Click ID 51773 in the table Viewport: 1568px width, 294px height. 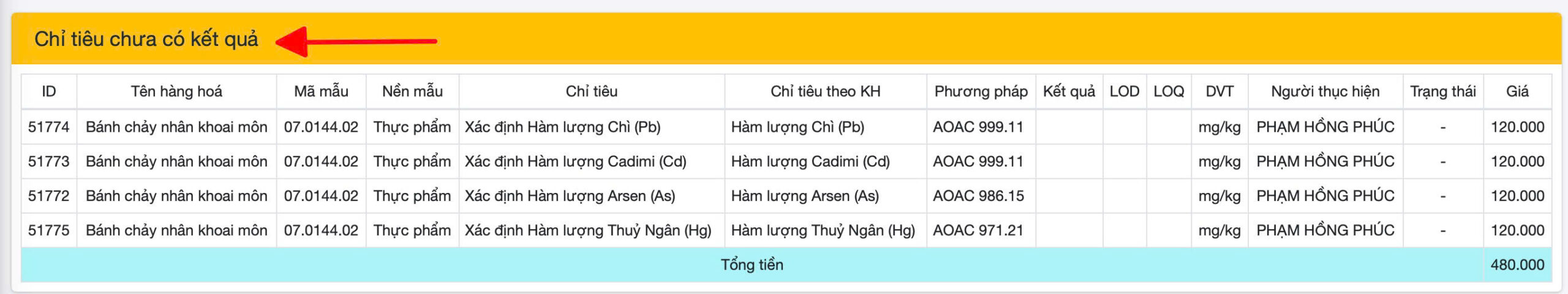49,162
